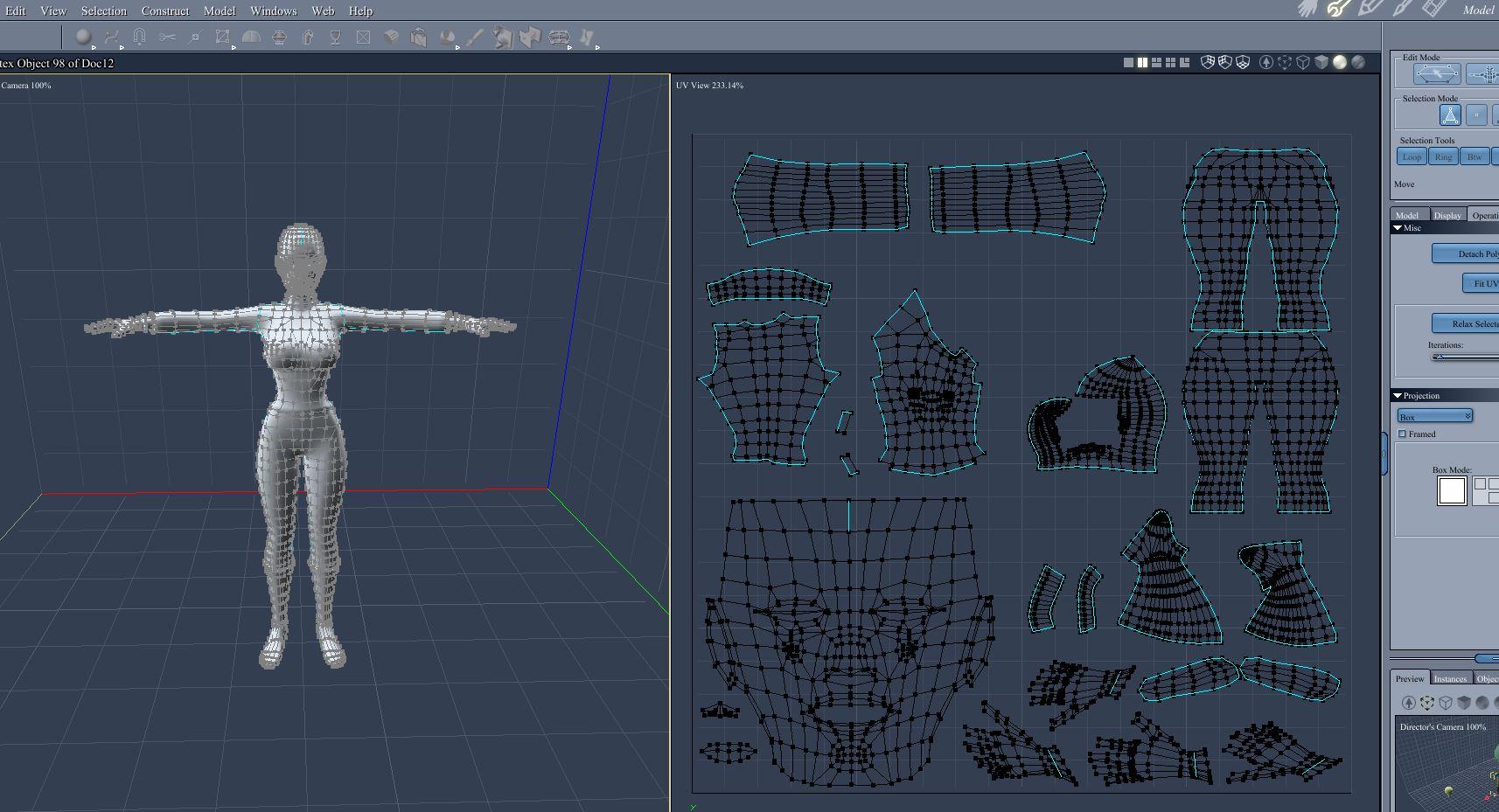Open the Edit menu
Image resolution: width=1499 pixels, height=812 pixels.
point(16,10)
